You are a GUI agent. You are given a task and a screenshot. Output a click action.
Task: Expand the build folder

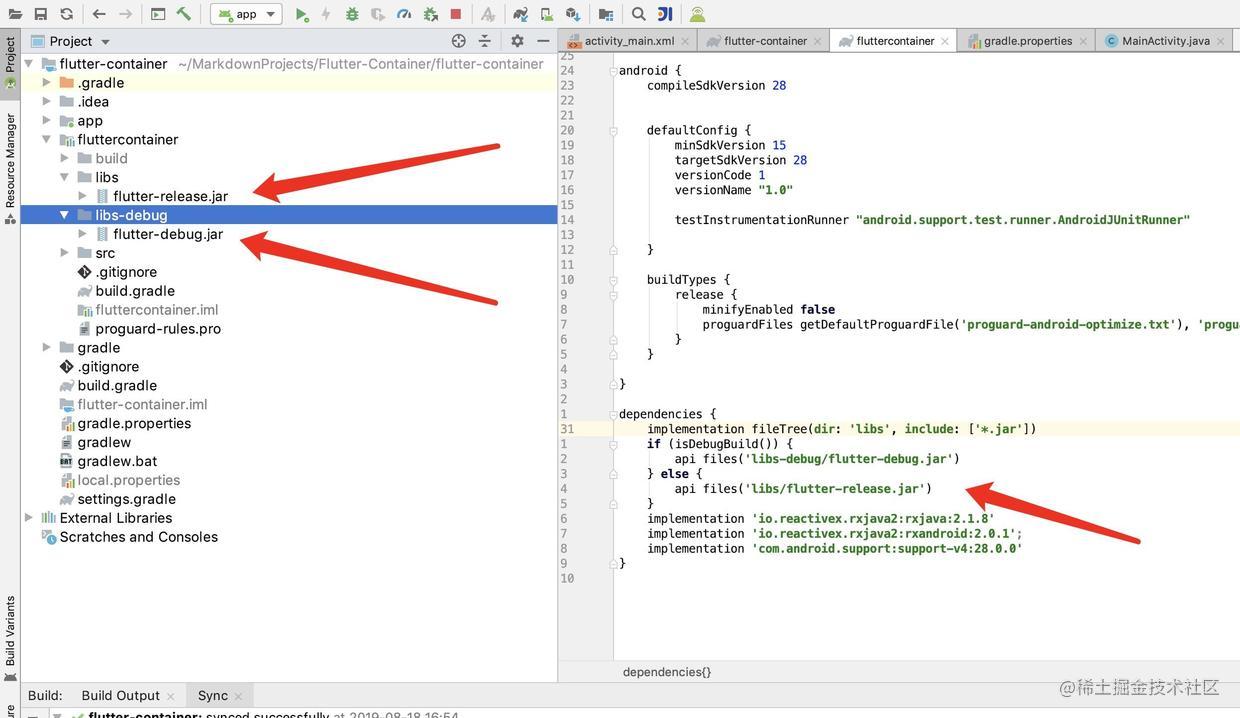click(x=64, y=158)
